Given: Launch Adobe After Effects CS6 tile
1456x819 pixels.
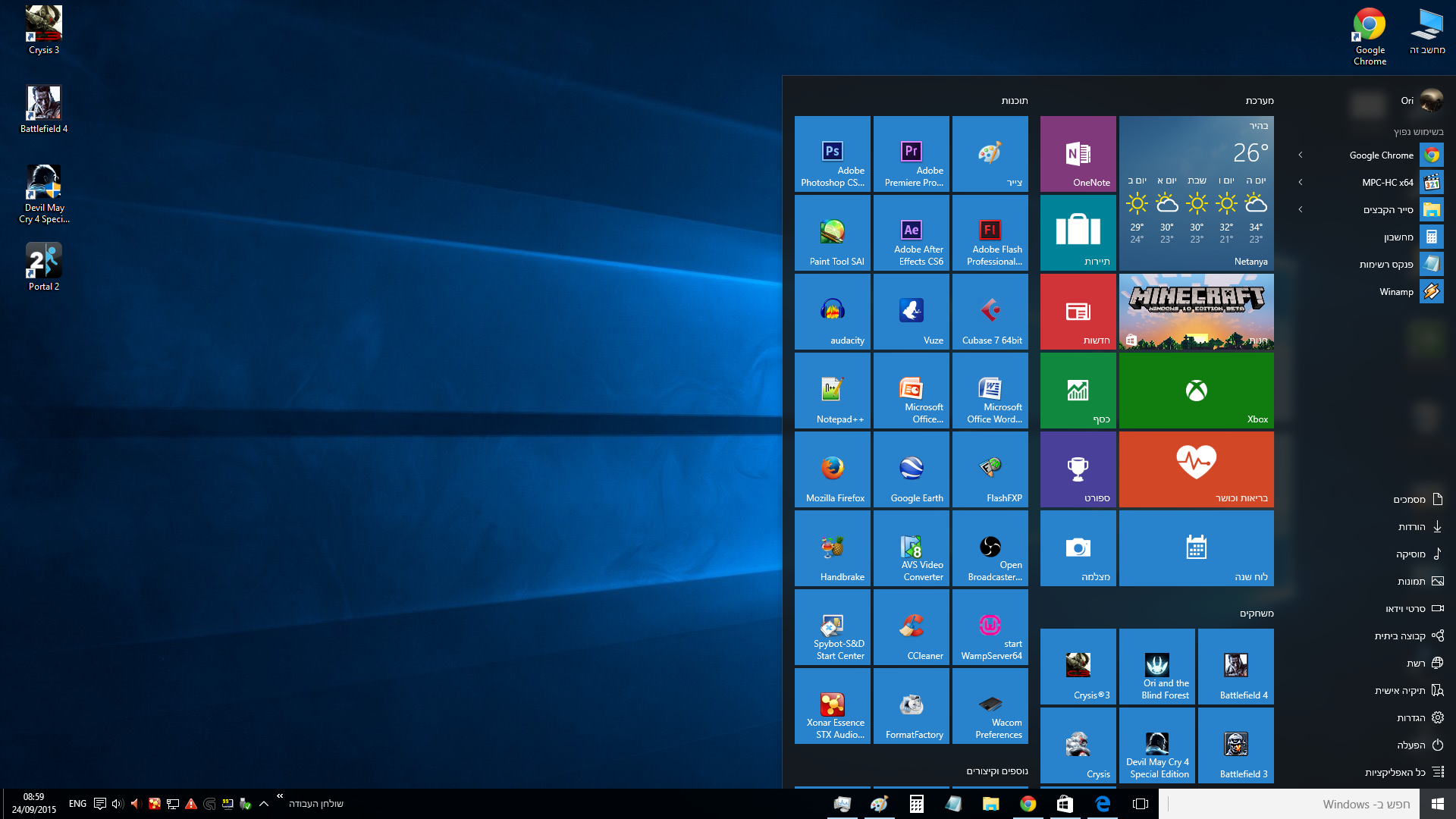Looking at the screenshot, I should click(912, 233).
